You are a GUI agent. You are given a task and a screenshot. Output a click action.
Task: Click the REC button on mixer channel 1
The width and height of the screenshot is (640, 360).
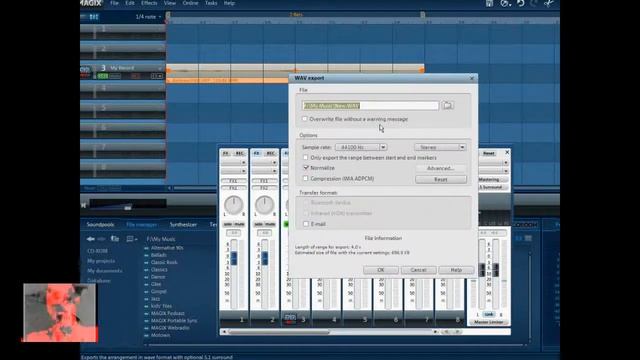[240, 153]
